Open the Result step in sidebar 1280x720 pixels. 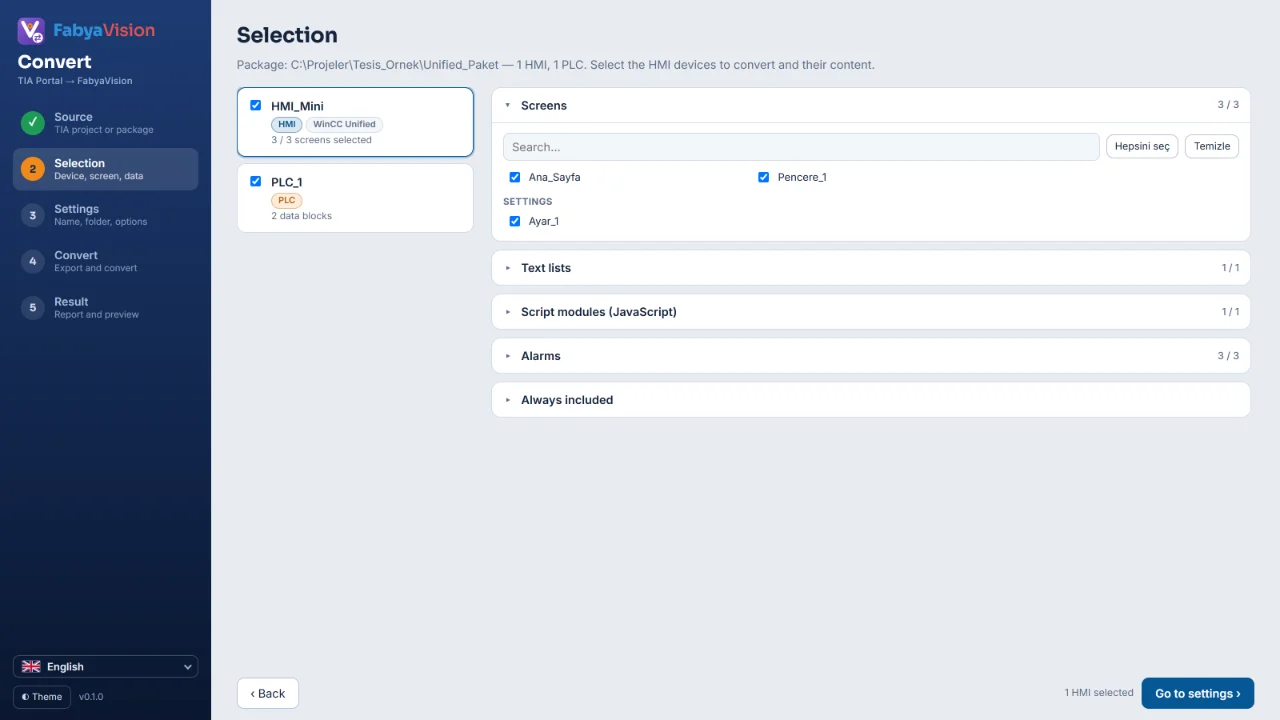click(x=106, y=308)
